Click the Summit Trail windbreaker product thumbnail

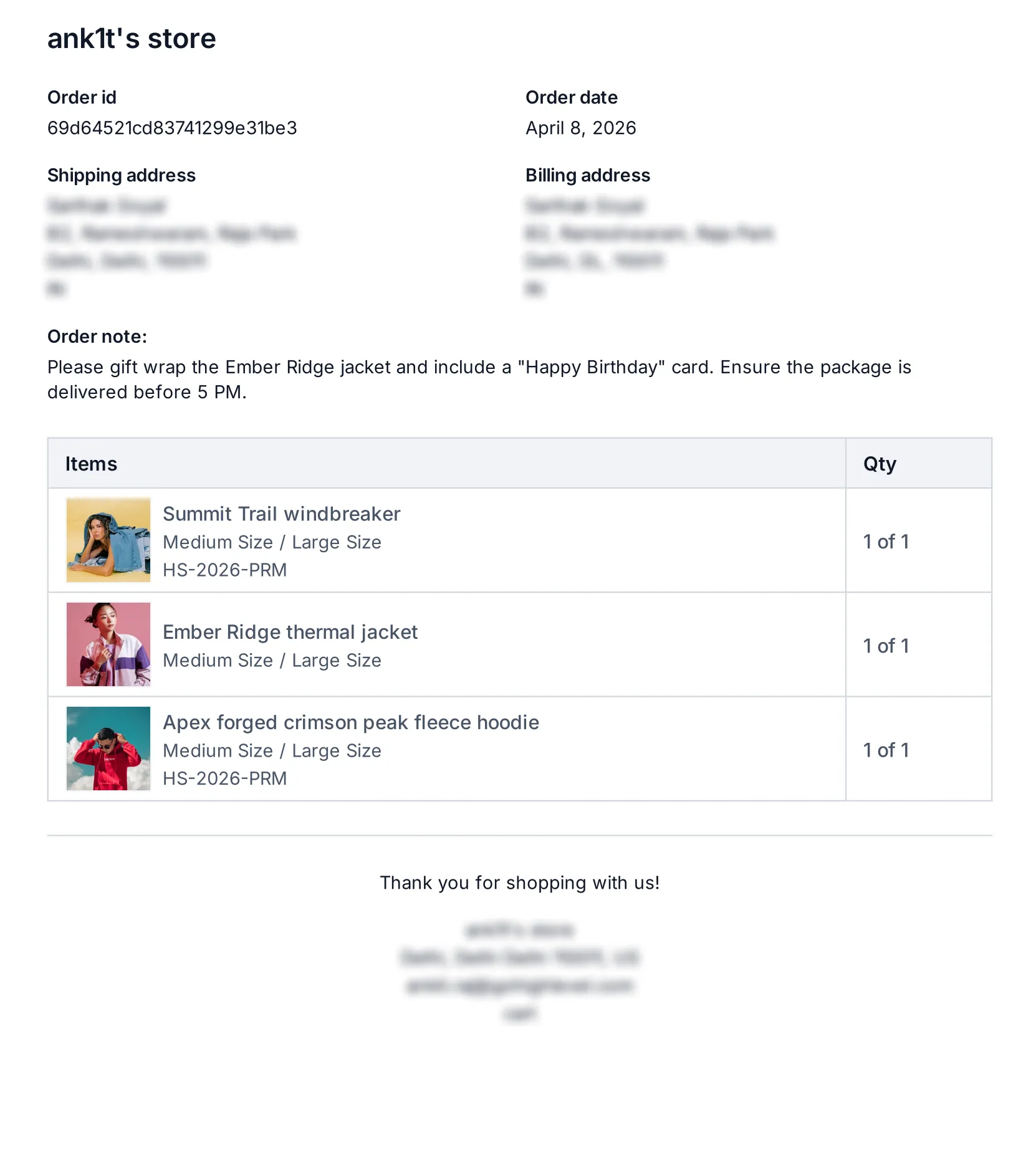coord(108,540)
